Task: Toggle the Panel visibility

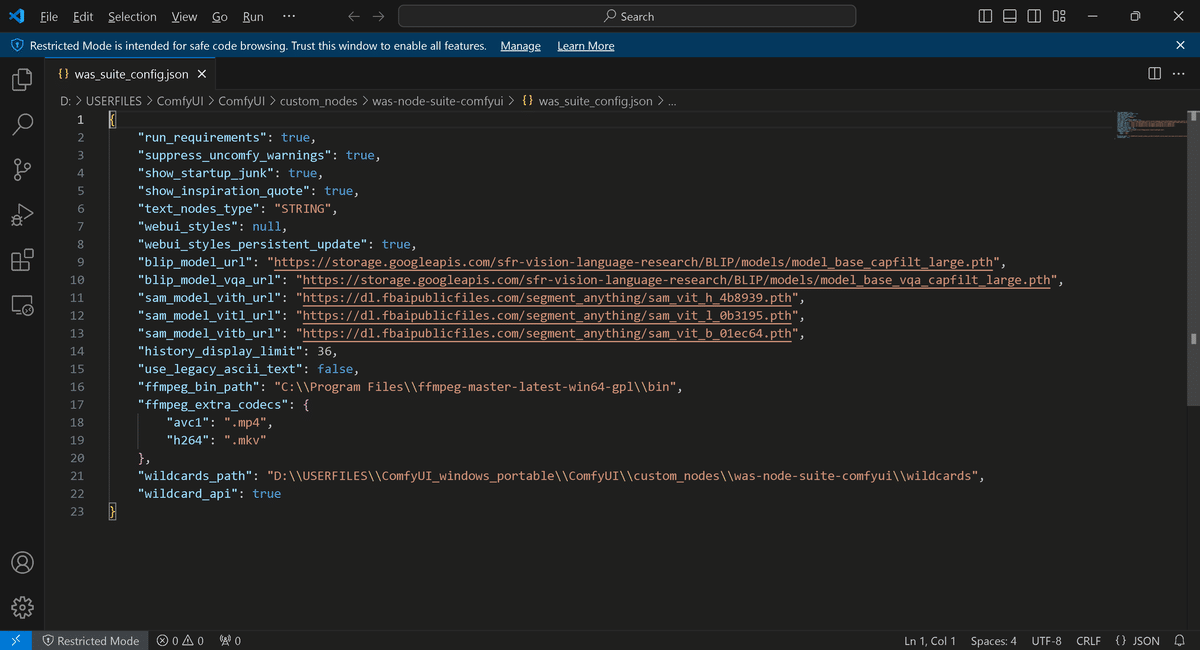Action: click(x=1009, y=16)
